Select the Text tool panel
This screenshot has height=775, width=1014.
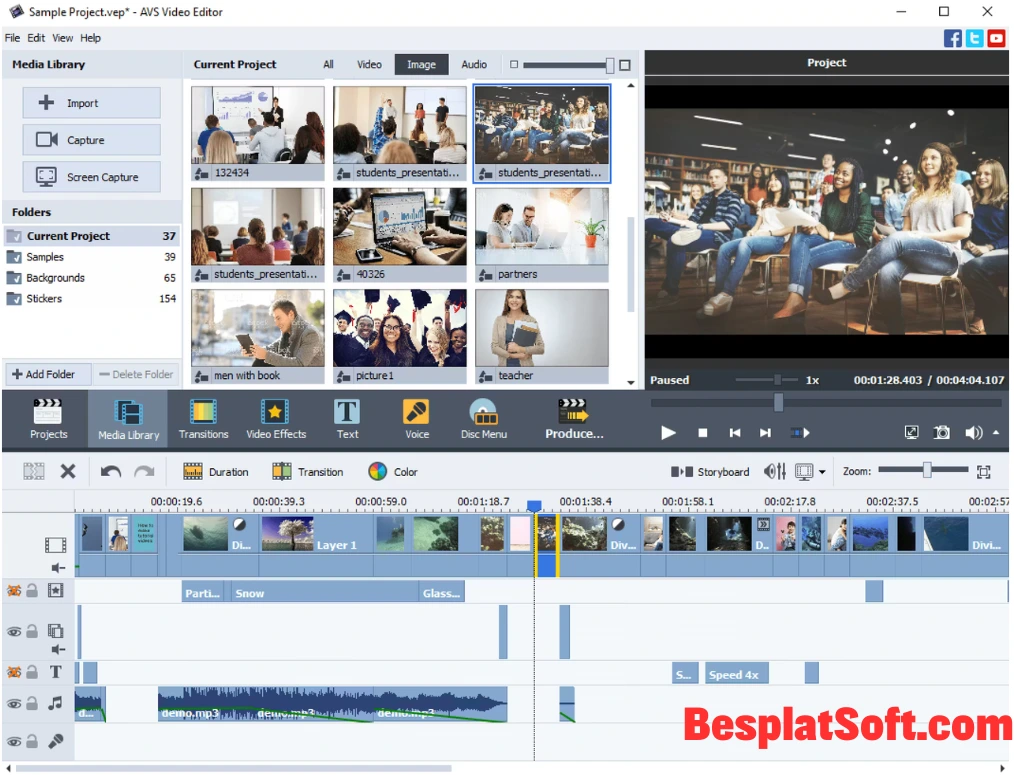coord(347,418)
